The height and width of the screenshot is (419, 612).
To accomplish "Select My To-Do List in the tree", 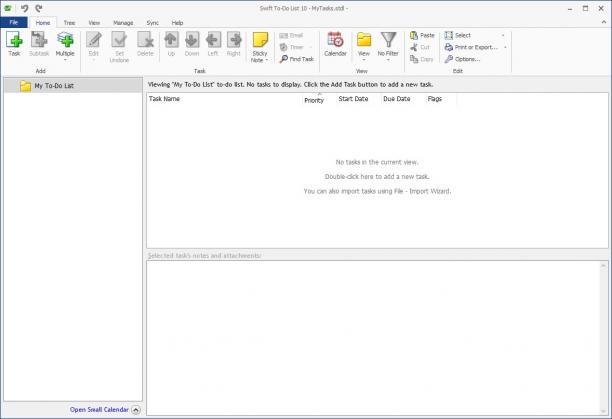I will pyautogui.click(x=73, y=85).
